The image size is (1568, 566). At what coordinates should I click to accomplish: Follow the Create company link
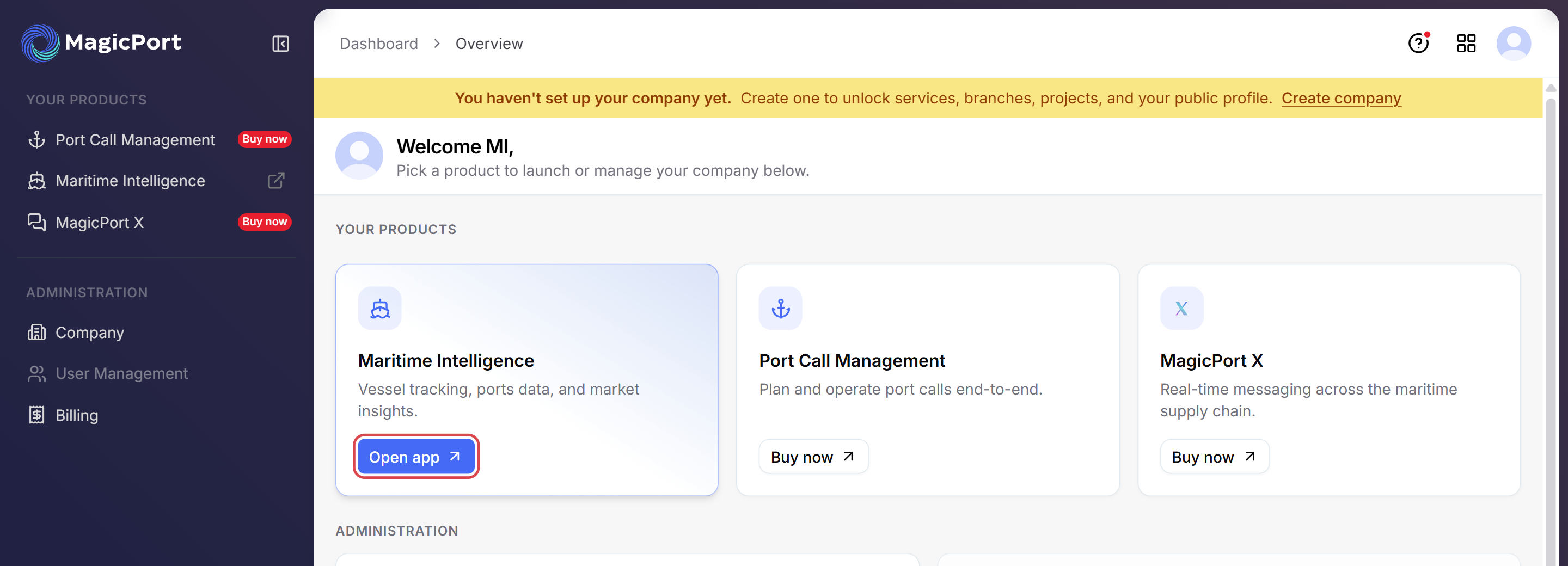click(x=1341, y=99)
